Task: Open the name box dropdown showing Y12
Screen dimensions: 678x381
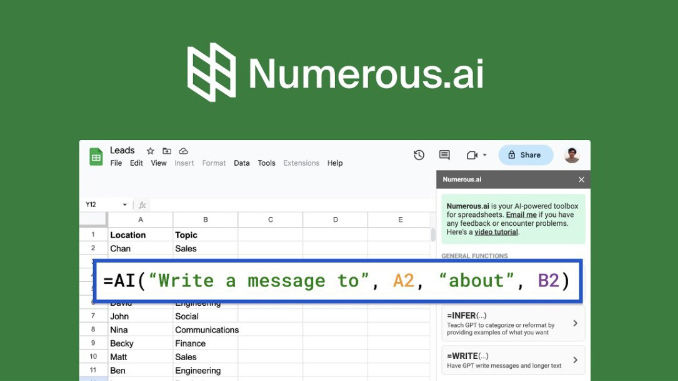Action: click(125, 205)
